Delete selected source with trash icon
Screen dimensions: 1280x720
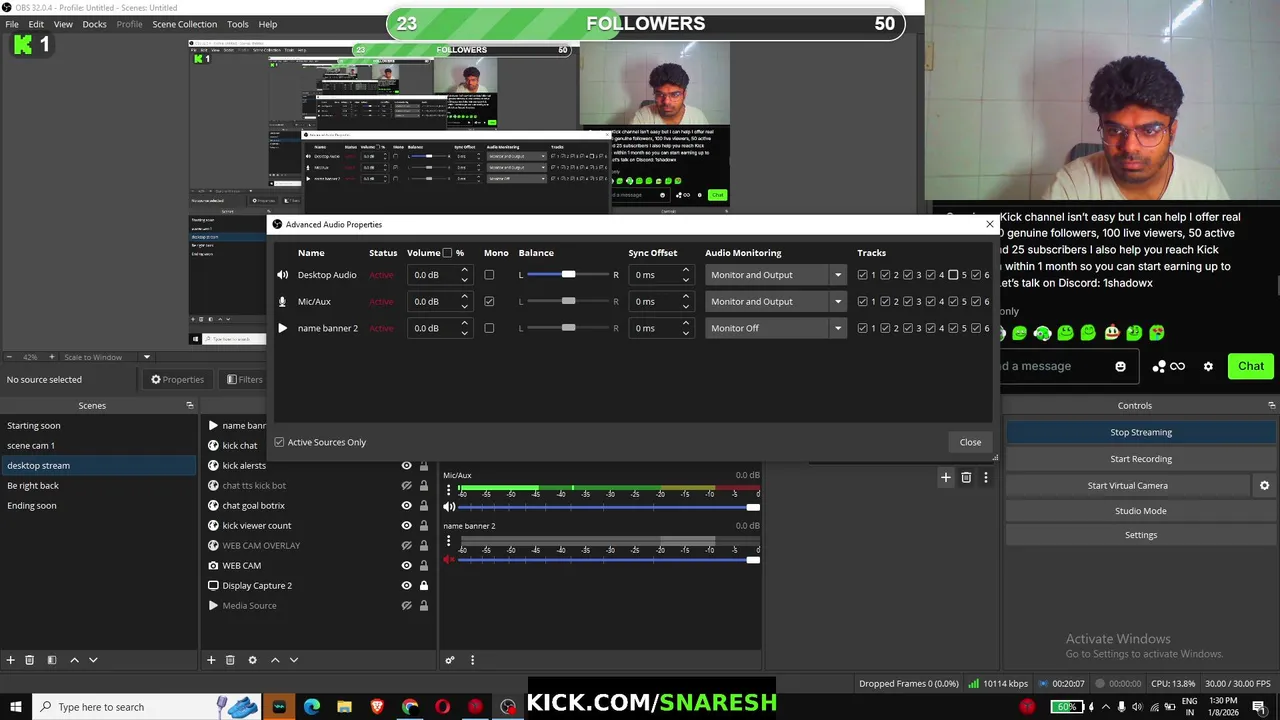tap(230, 660)
